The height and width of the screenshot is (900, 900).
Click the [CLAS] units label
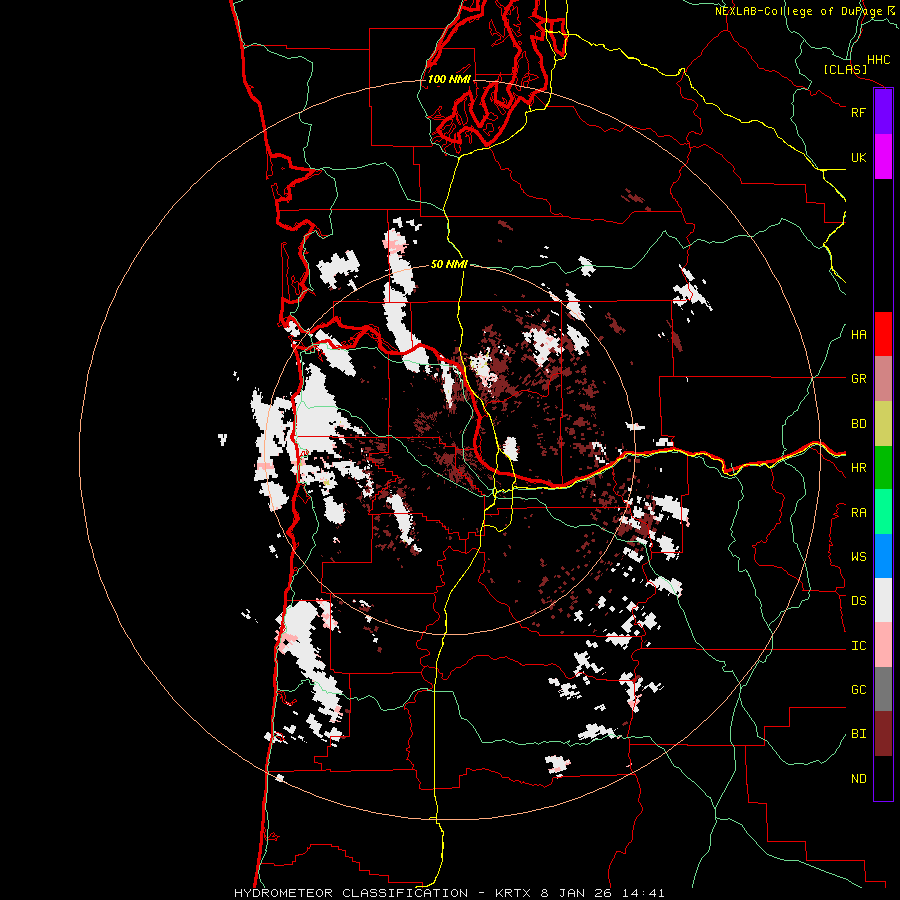pyautogui.click(x=845, y=70)
